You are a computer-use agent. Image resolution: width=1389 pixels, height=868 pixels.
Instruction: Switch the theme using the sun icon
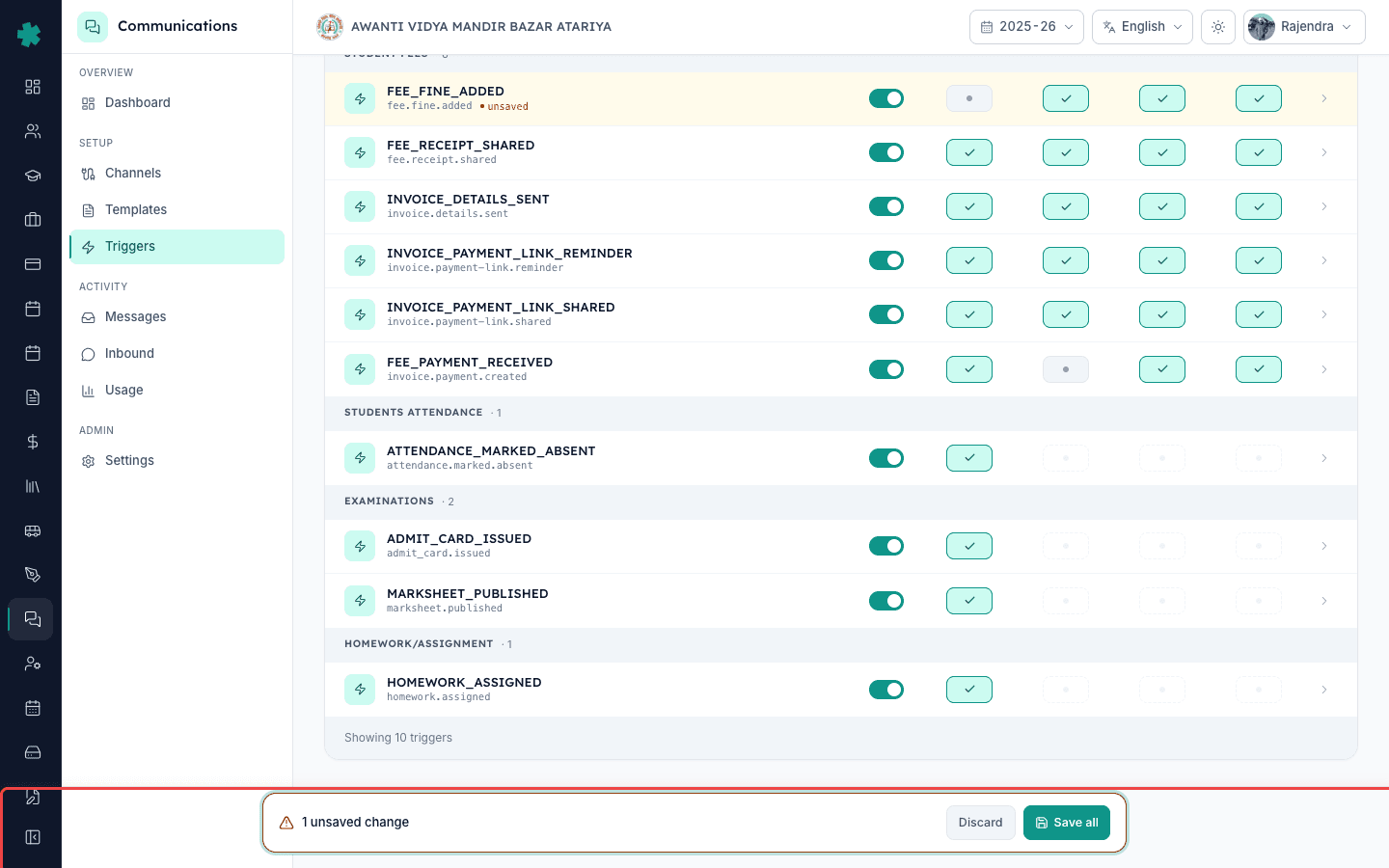(1218, 27)
